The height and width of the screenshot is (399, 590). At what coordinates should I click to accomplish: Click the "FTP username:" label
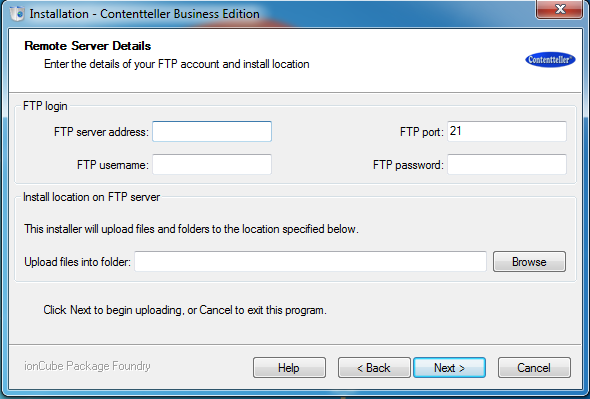tap(113, 165)
